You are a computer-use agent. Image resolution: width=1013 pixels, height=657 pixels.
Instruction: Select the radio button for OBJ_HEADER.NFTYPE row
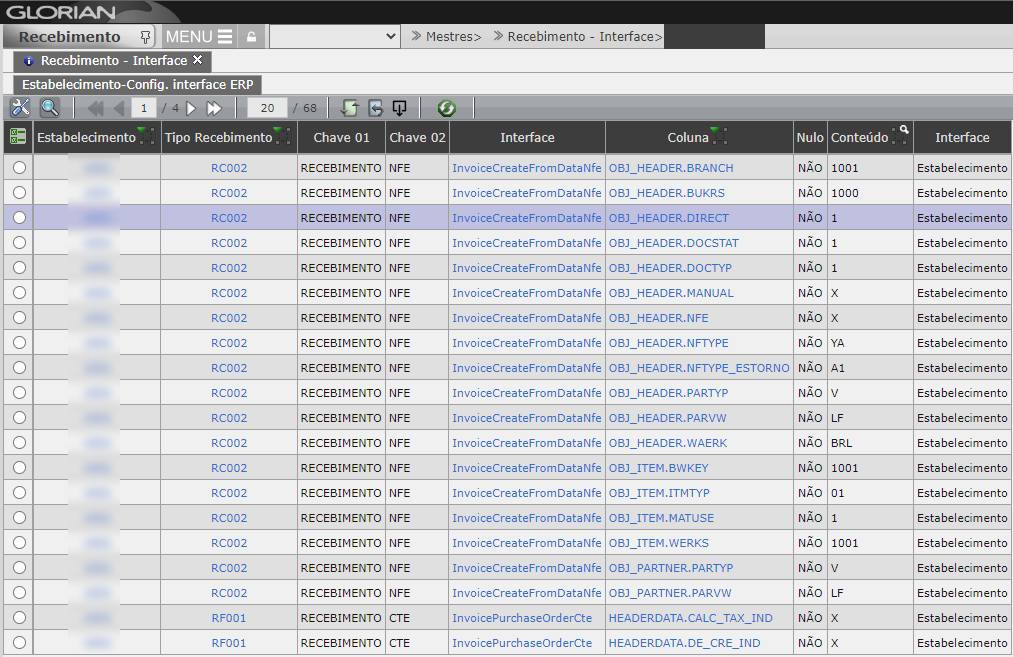point(19,343)
